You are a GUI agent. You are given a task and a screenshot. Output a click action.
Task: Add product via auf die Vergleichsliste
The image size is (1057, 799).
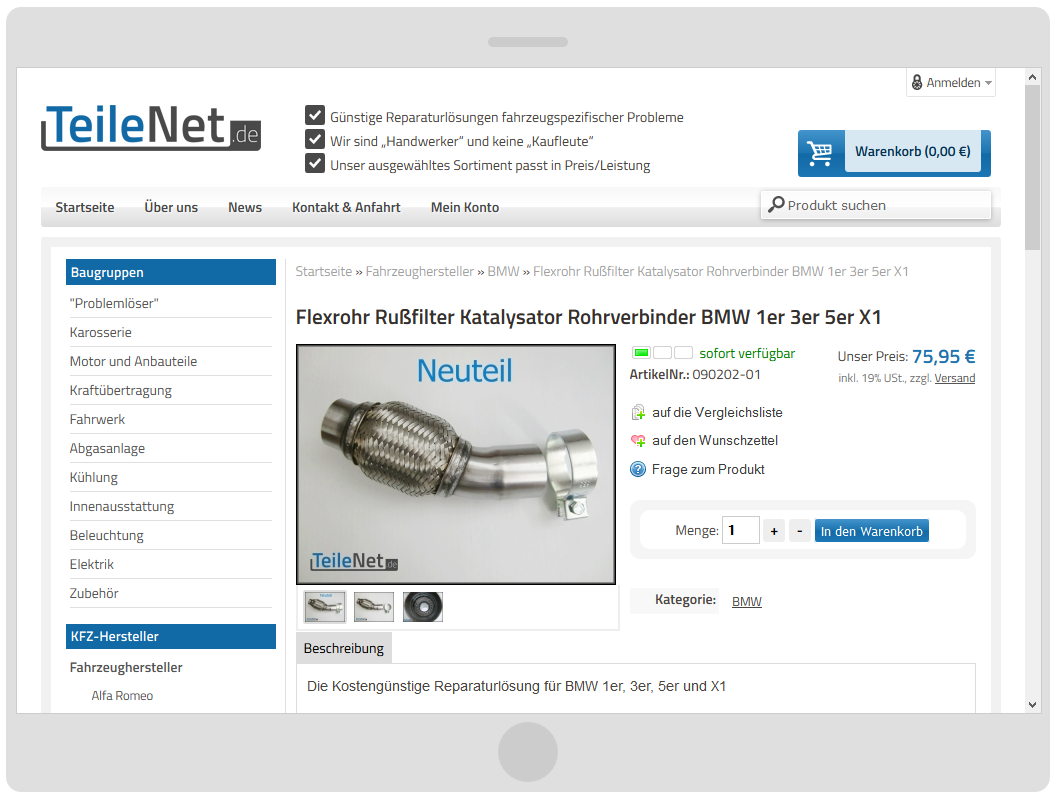point(717,413)
